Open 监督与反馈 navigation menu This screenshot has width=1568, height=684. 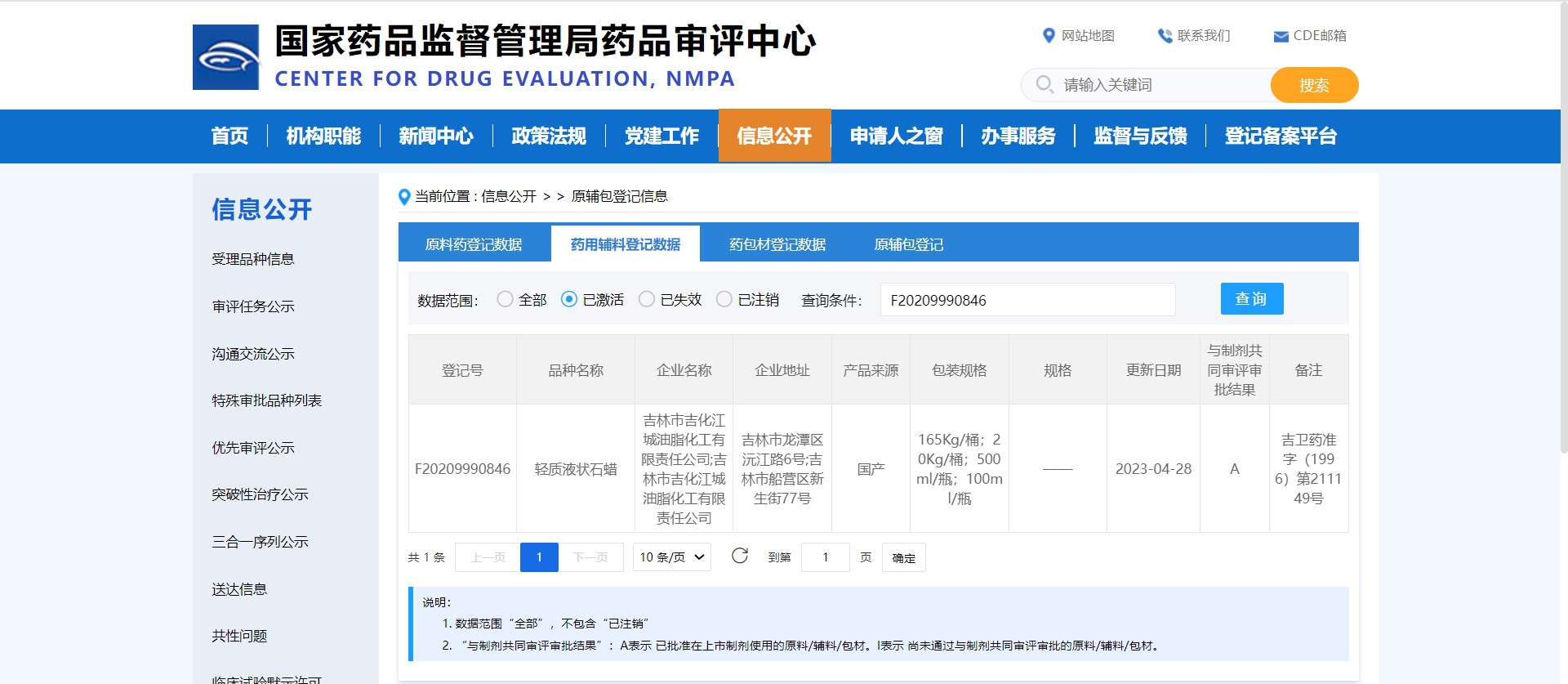(x=1140, y=136)
